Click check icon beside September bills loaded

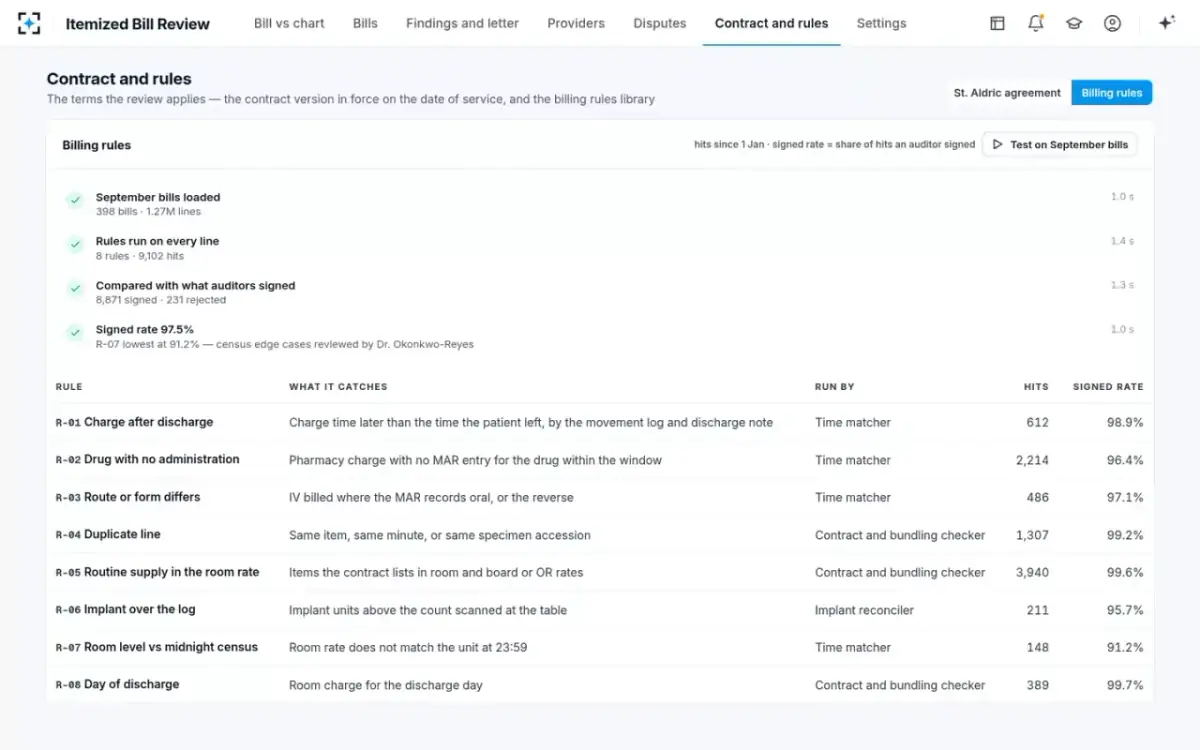coord(75,200)
